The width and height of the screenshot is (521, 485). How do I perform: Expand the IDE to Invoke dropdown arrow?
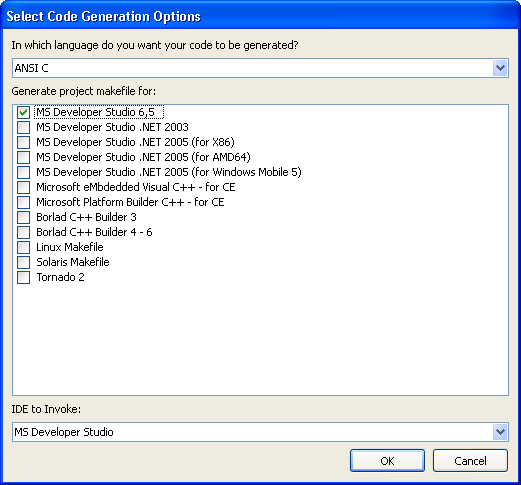pyautogui.click(x=500, y=432)
